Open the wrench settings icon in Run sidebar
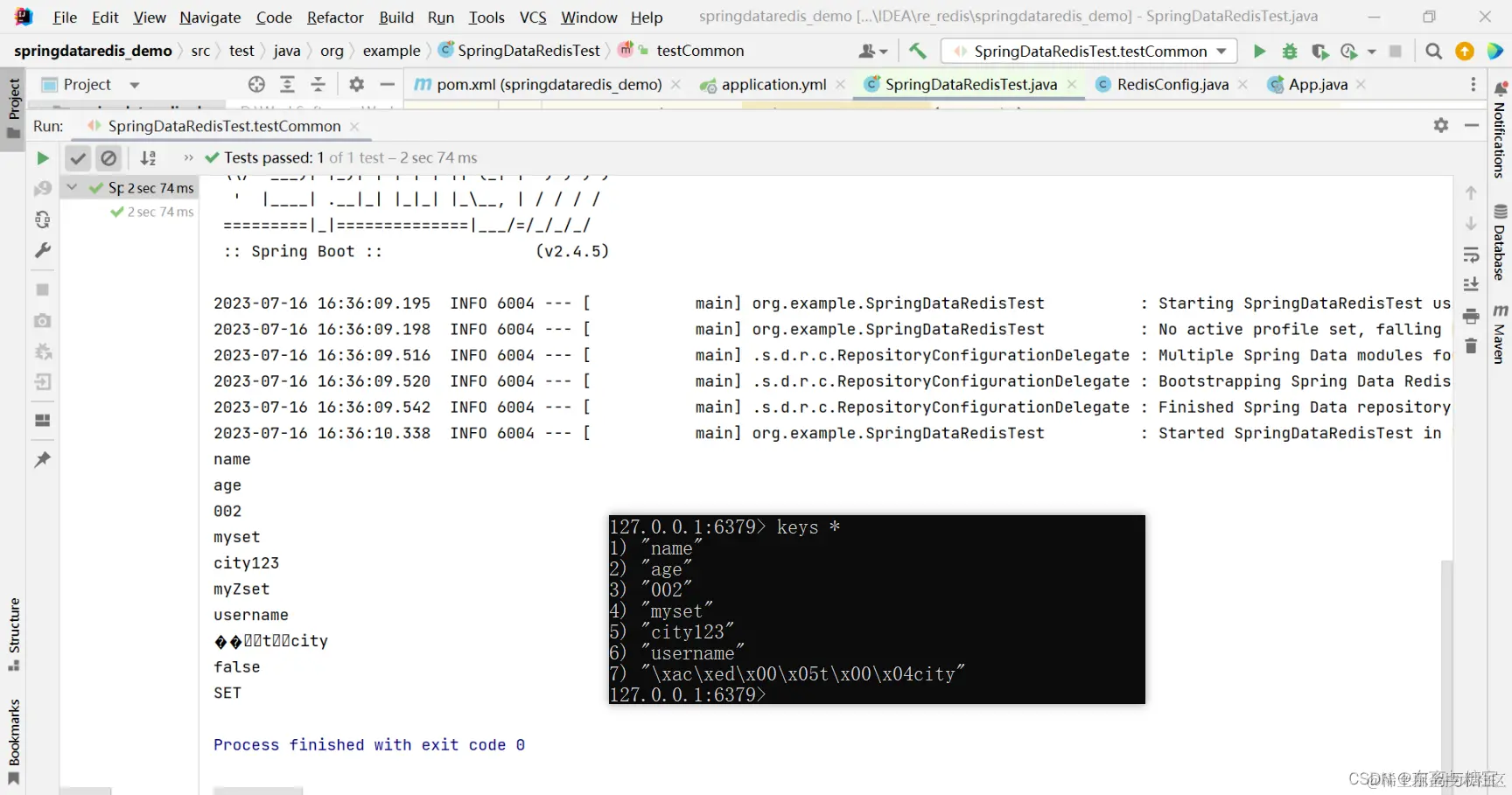The image size is (1512, 795). 42,250
